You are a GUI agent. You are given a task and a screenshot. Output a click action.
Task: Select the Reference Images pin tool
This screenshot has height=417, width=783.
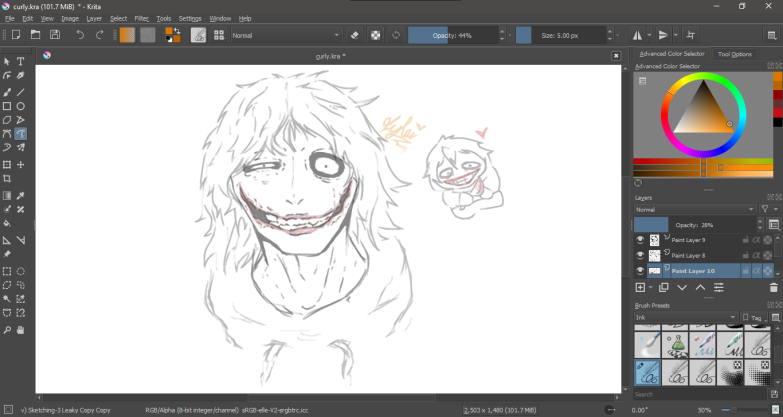tap(7, 254)
